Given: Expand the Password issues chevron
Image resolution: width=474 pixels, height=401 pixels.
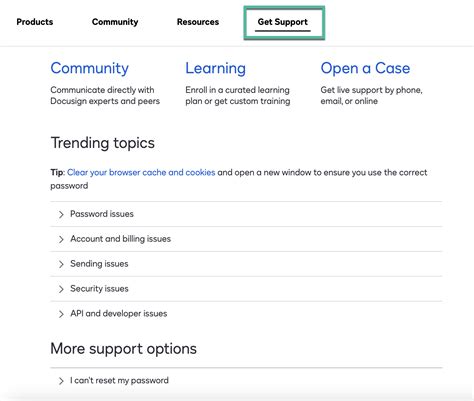Looking at the screenshot, I should [61, 214].
